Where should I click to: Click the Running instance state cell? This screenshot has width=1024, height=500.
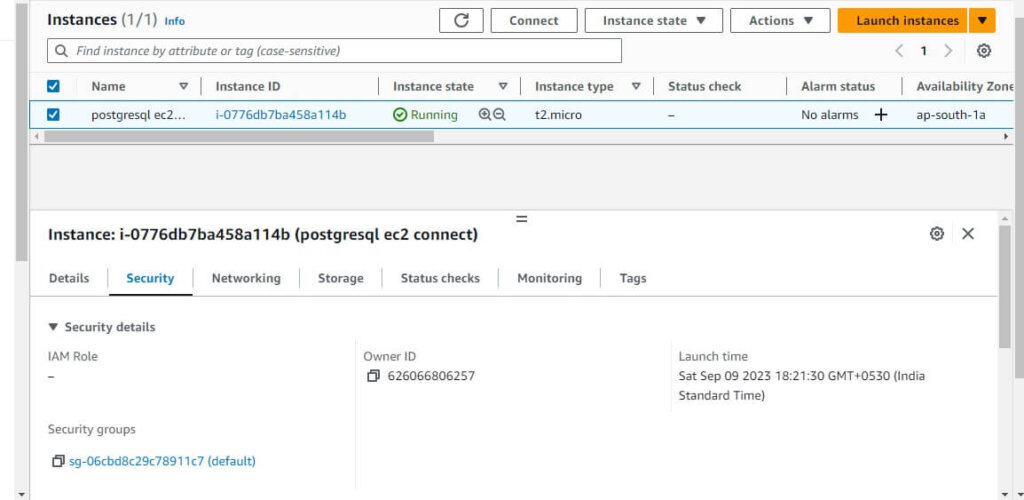click(x=426, y=115)
